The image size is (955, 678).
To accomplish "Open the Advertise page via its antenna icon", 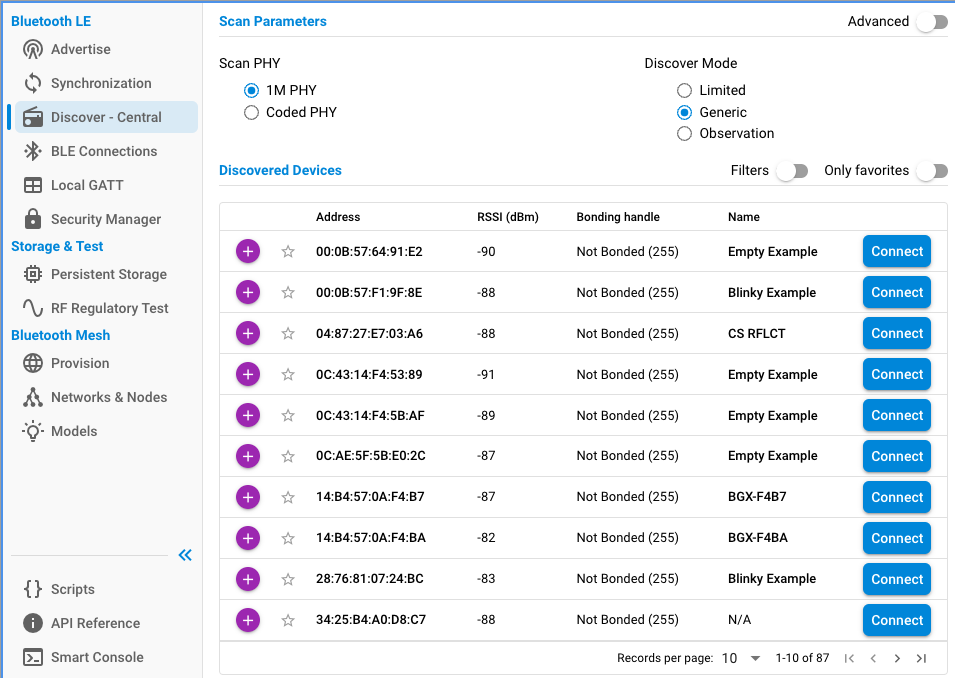I will tap(33, 50).
